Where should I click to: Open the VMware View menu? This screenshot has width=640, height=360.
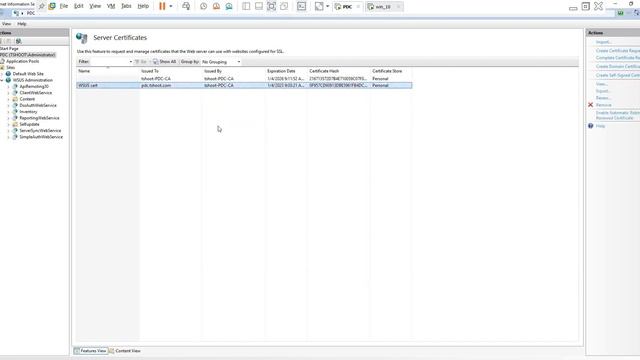tap(95, 6)
